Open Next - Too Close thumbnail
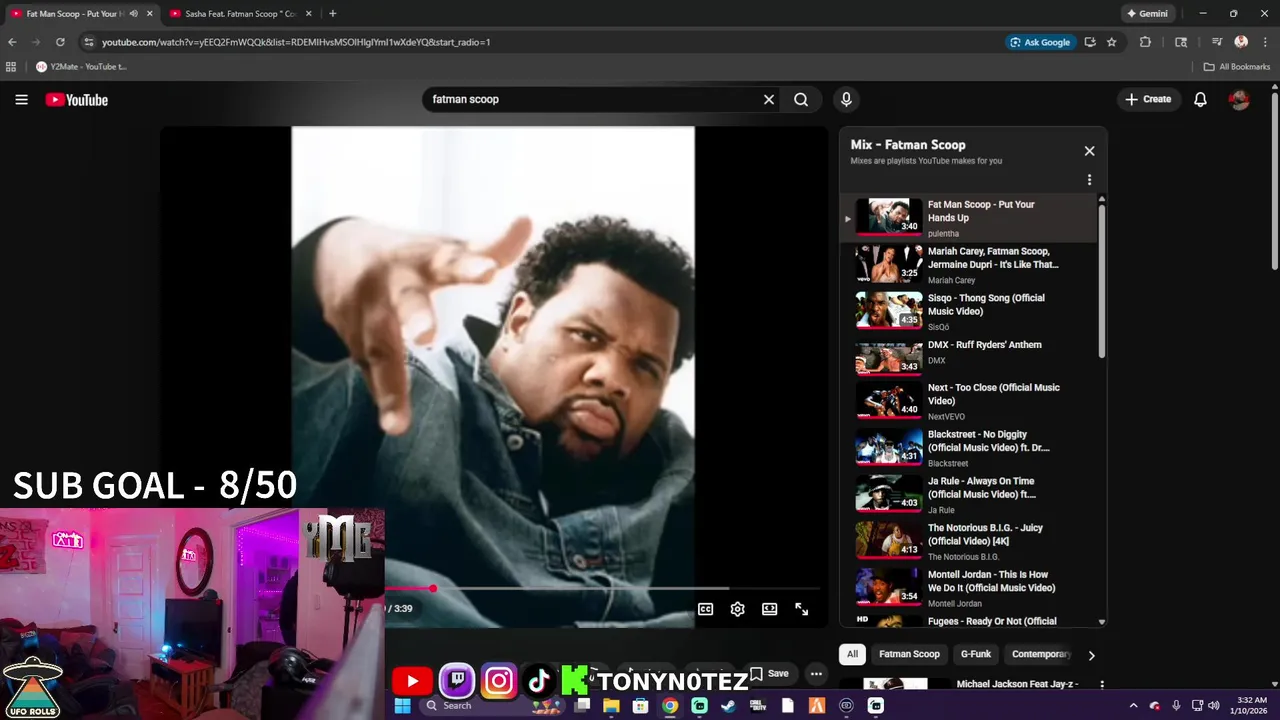Viewport: 1280px width, 720px height. click(x=889, y=400)
